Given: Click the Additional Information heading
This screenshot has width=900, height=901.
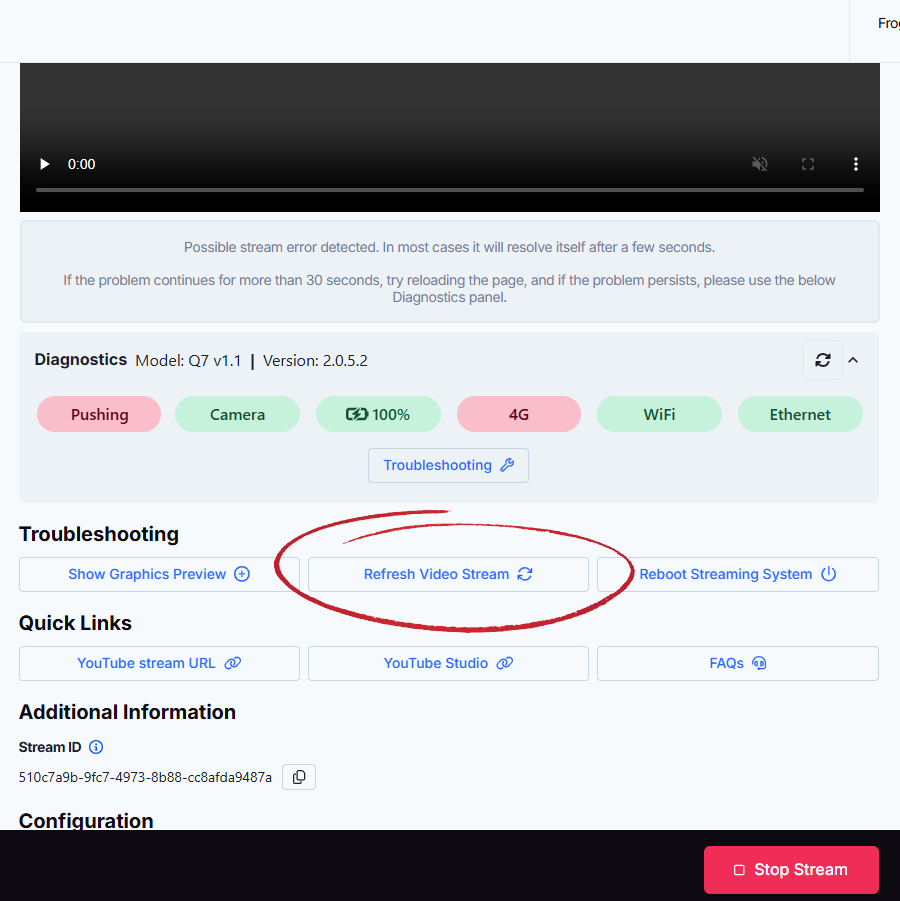Looking at the screenshot, I should [x=128, y=712].
